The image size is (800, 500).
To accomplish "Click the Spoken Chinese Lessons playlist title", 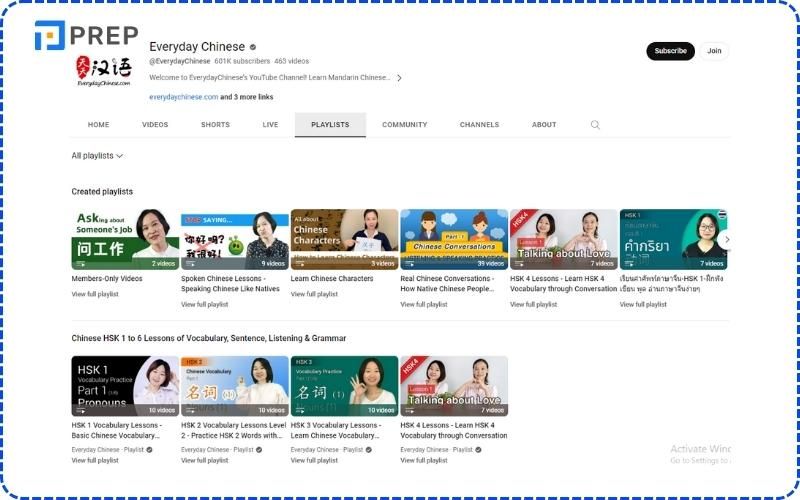I will [230, 284].
